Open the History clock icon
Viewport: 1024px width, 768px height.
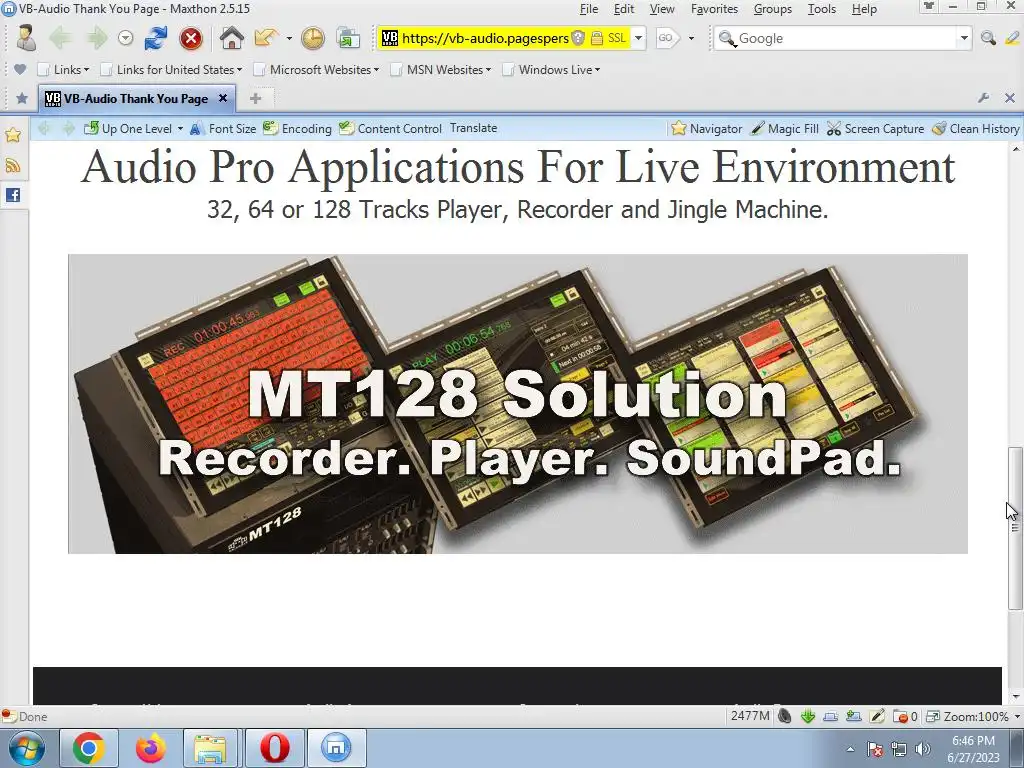click(313, 39)
